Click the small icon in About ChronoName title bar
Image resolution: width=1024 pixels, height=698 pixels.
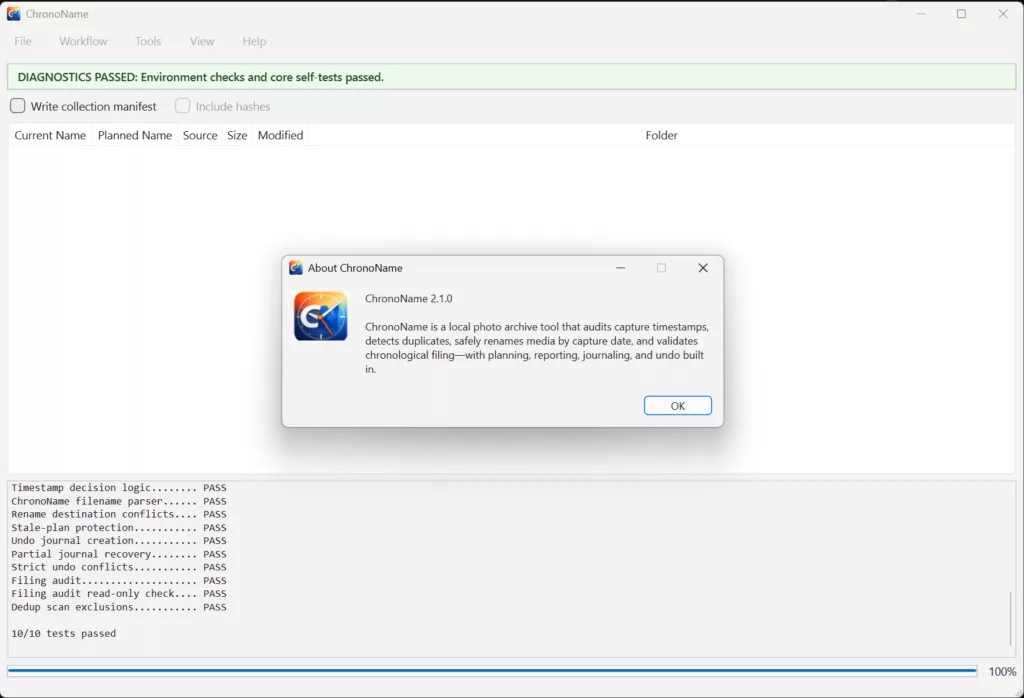[296, 268]
